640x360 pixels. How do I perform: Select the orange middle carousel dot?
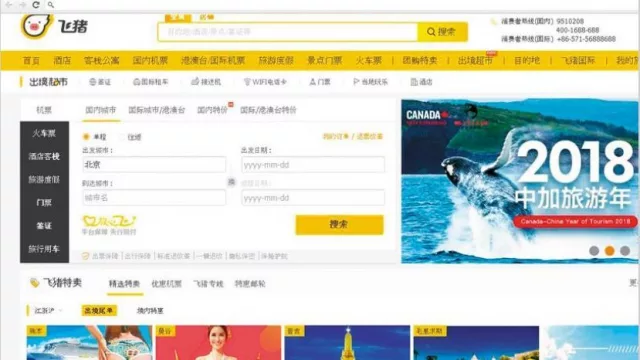coord(610,251)
